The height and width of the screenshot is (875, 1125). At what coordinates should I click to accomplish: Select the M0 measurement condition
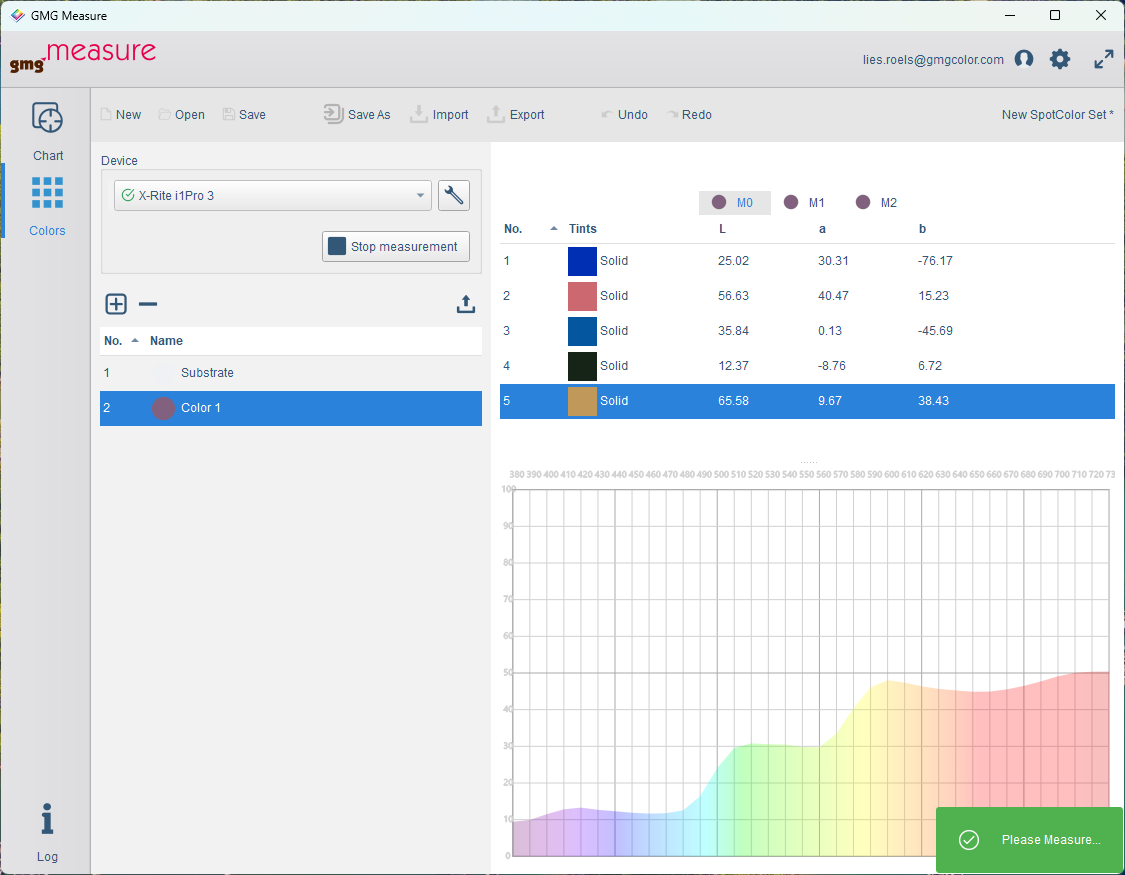[x=734, y=203]
